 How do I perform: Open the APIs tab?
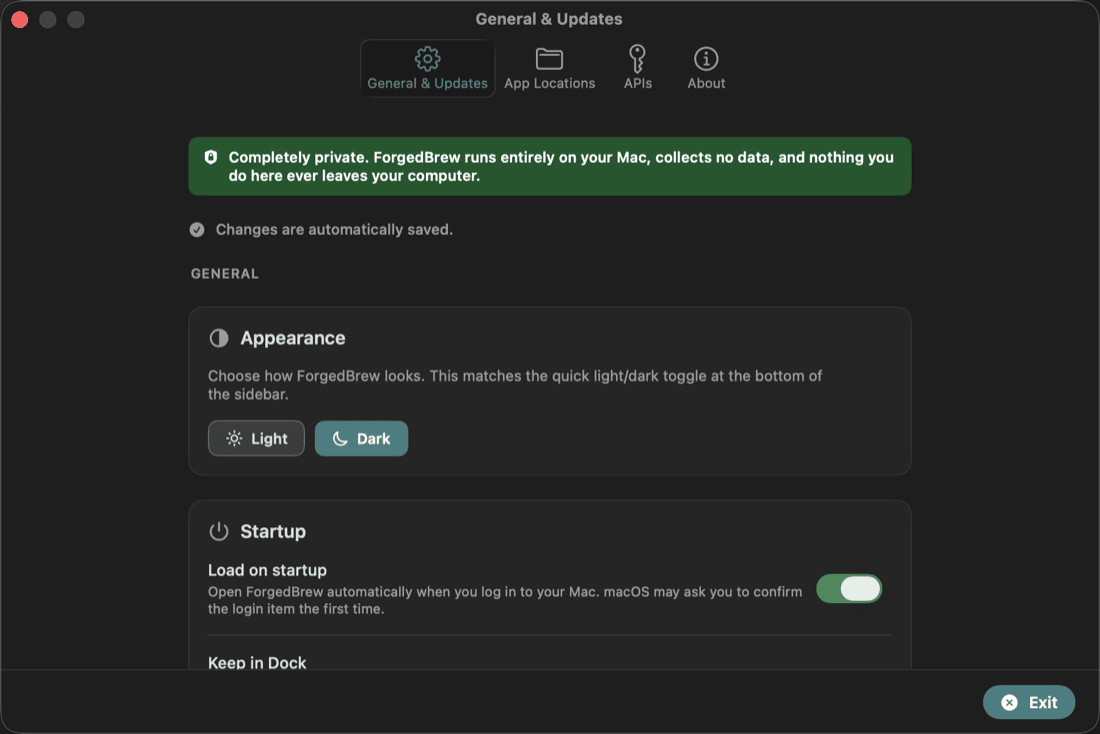point(637,69)
